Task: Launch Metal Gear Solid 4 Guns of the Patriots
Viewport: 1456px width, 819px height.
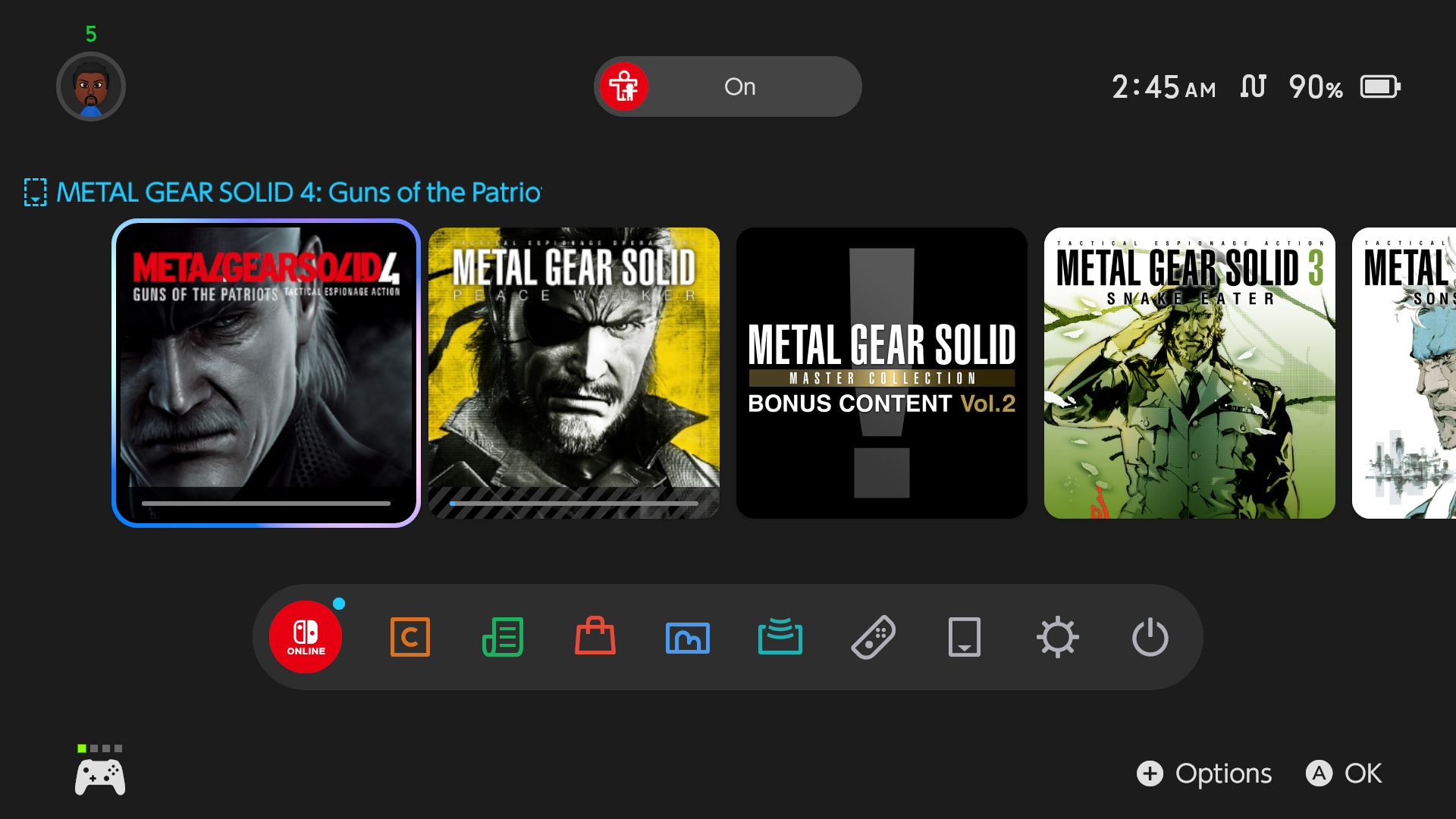Action: pyautogui.click(x=266, y=373)
